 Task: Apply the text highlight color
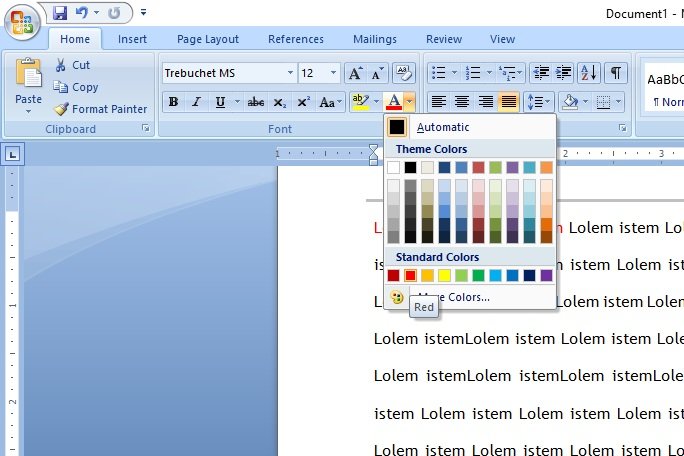point(360,102)
